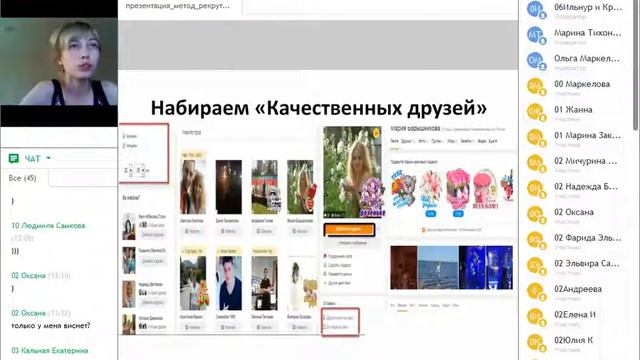Open the ЧАТ dropdown arrow

(x=48, y=158)
